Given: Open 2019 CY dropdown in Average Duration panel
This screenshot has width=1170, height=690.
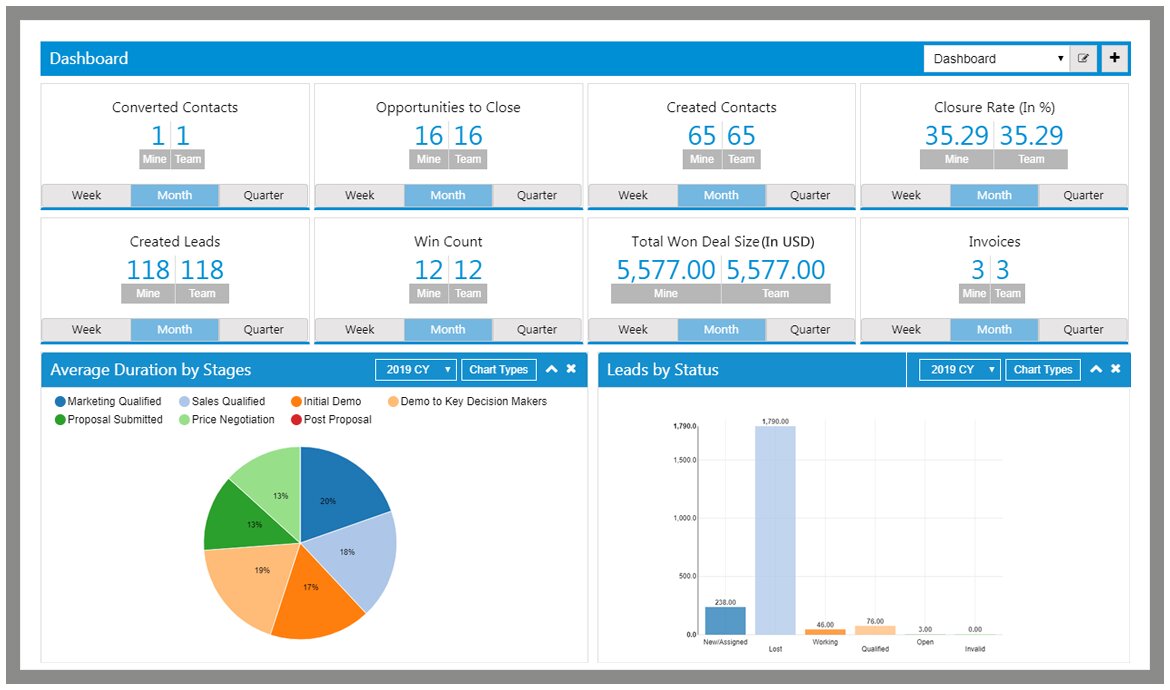Looking at the screenshot, I should (415, 370).
